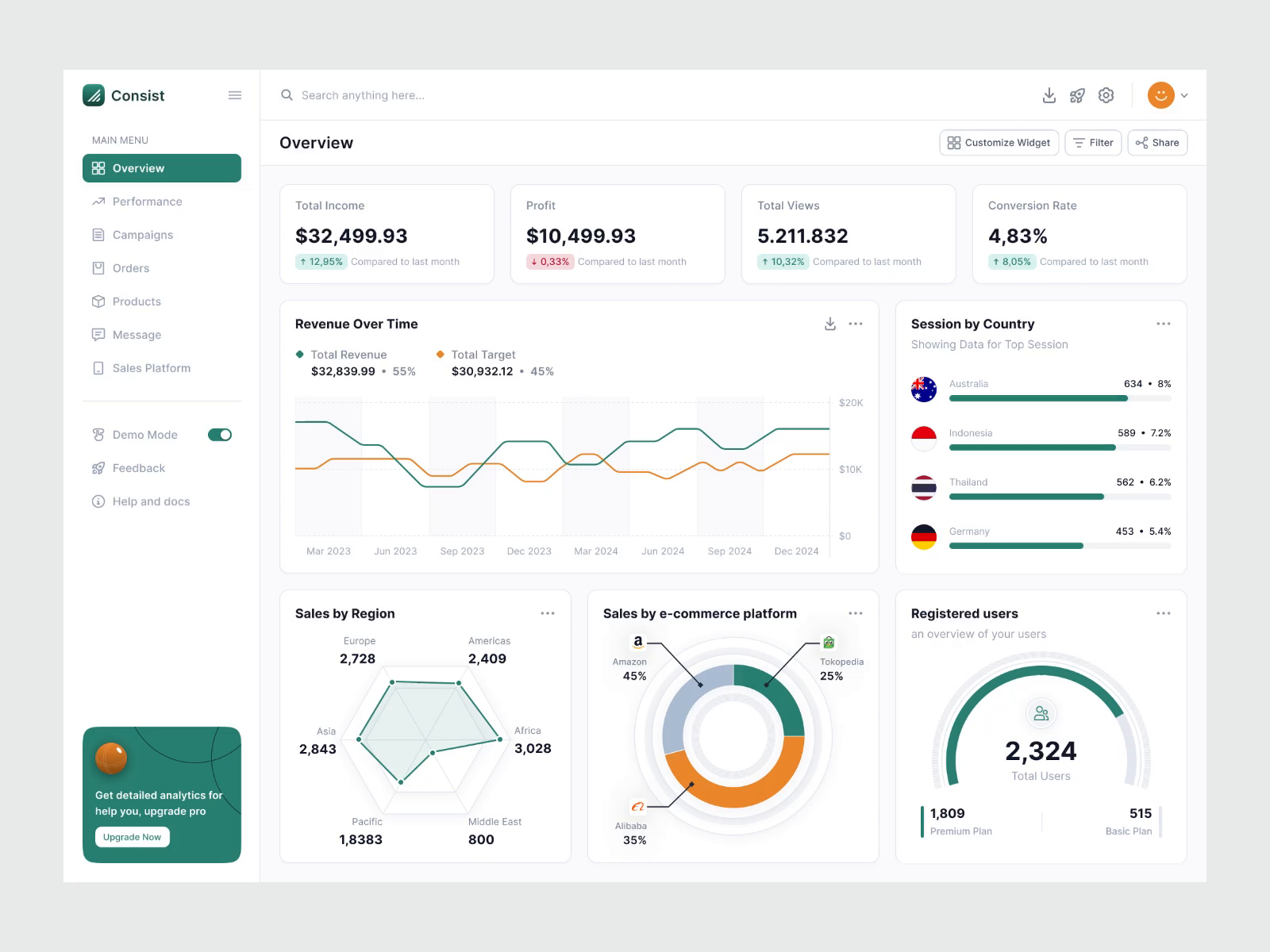The height and width of the screenshot is (952, 1270).
Task: Open the Orders section from the sidebar
Action: (x=130, y=268)
